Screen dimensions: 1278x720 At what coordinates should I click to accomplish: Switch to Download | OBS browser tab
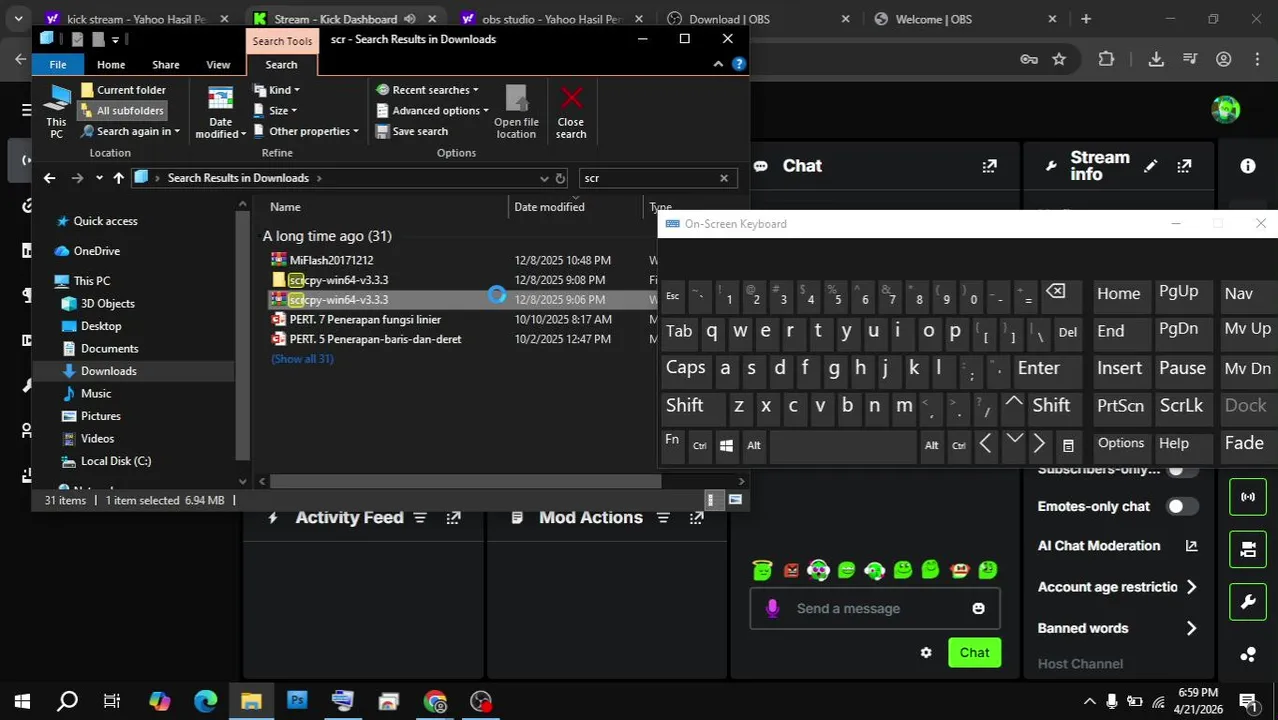pos(758,19)
